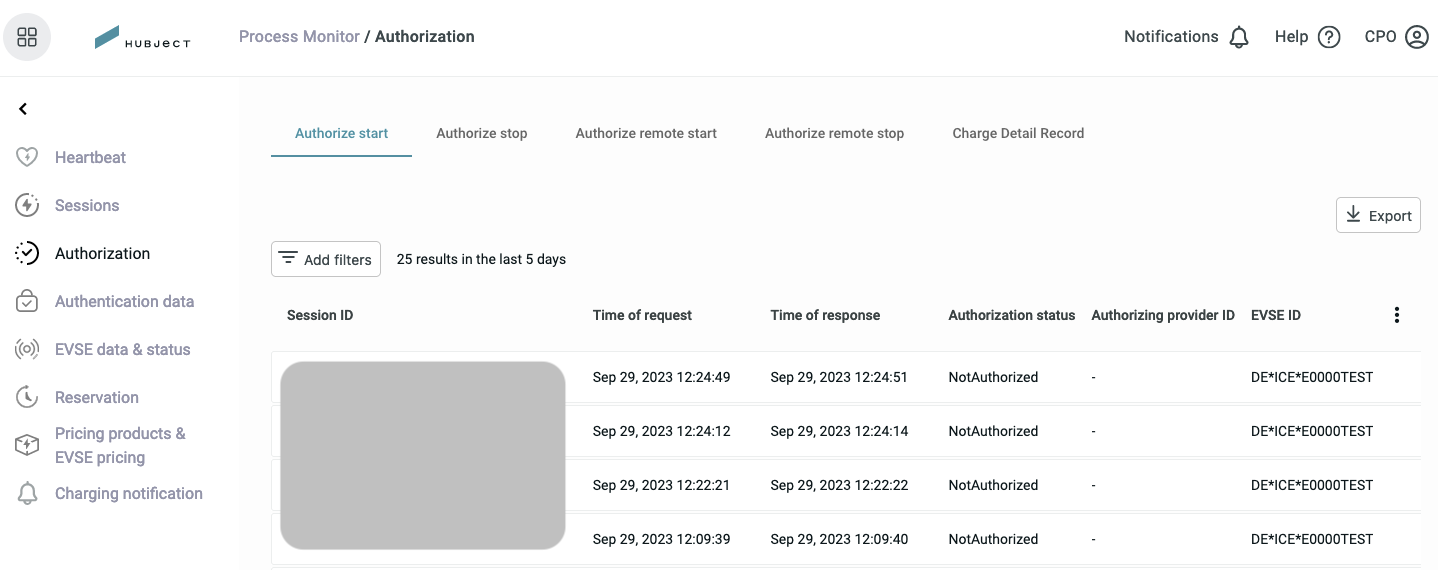This screenshot has height=570, width=1438.
Task: Click Notifications label in header
Action: tap(1171, 36)
